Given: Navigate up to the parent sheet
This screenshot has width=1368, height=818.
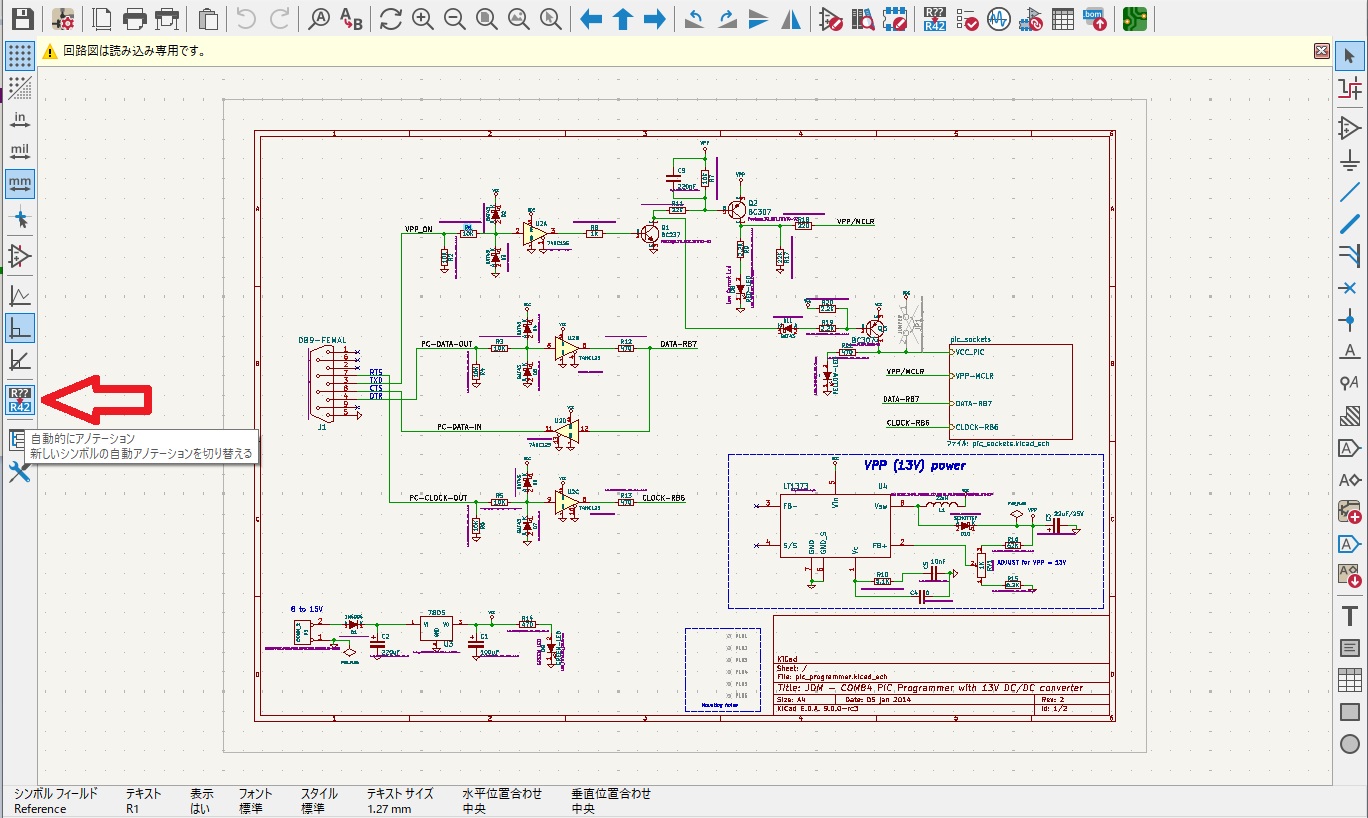Looking at the screenshot, I should point(622,18).
